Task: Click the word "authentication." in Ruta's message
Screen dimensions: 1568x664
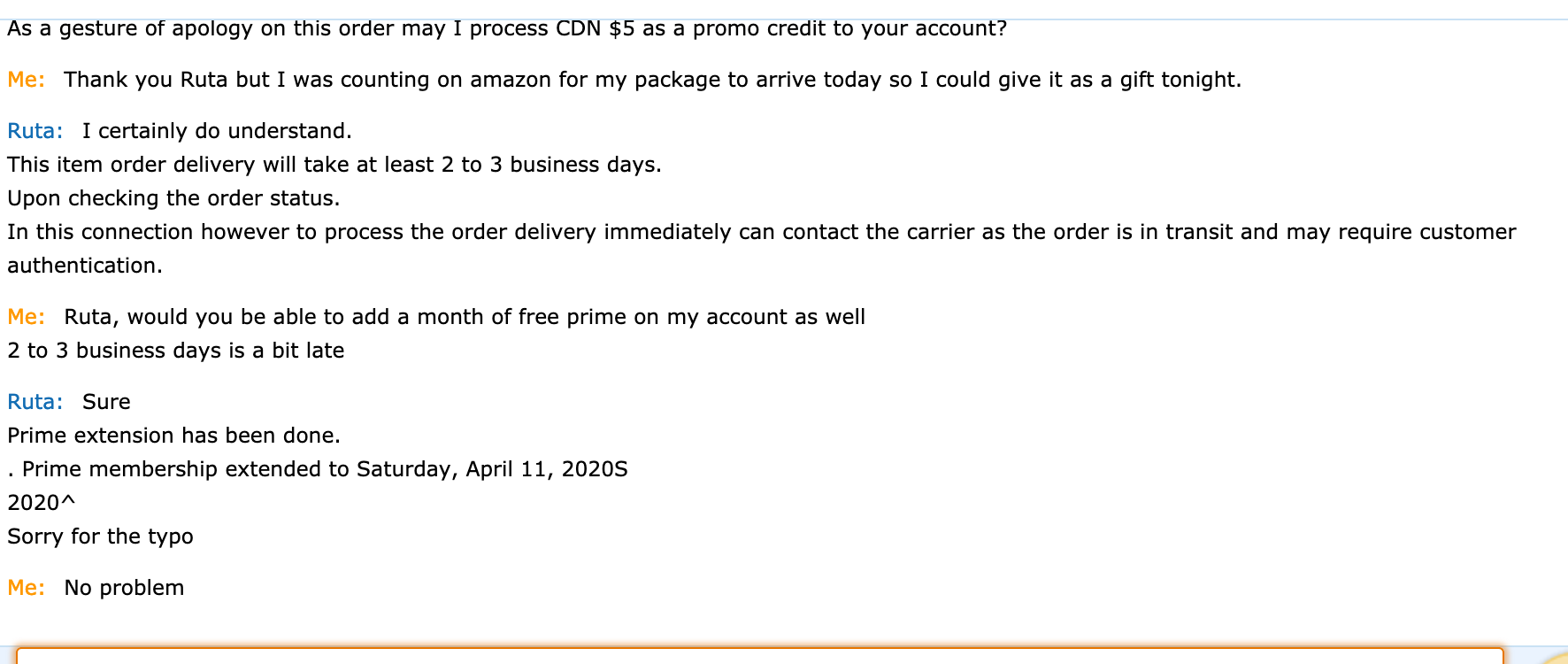Action: (x=85, y=266)
